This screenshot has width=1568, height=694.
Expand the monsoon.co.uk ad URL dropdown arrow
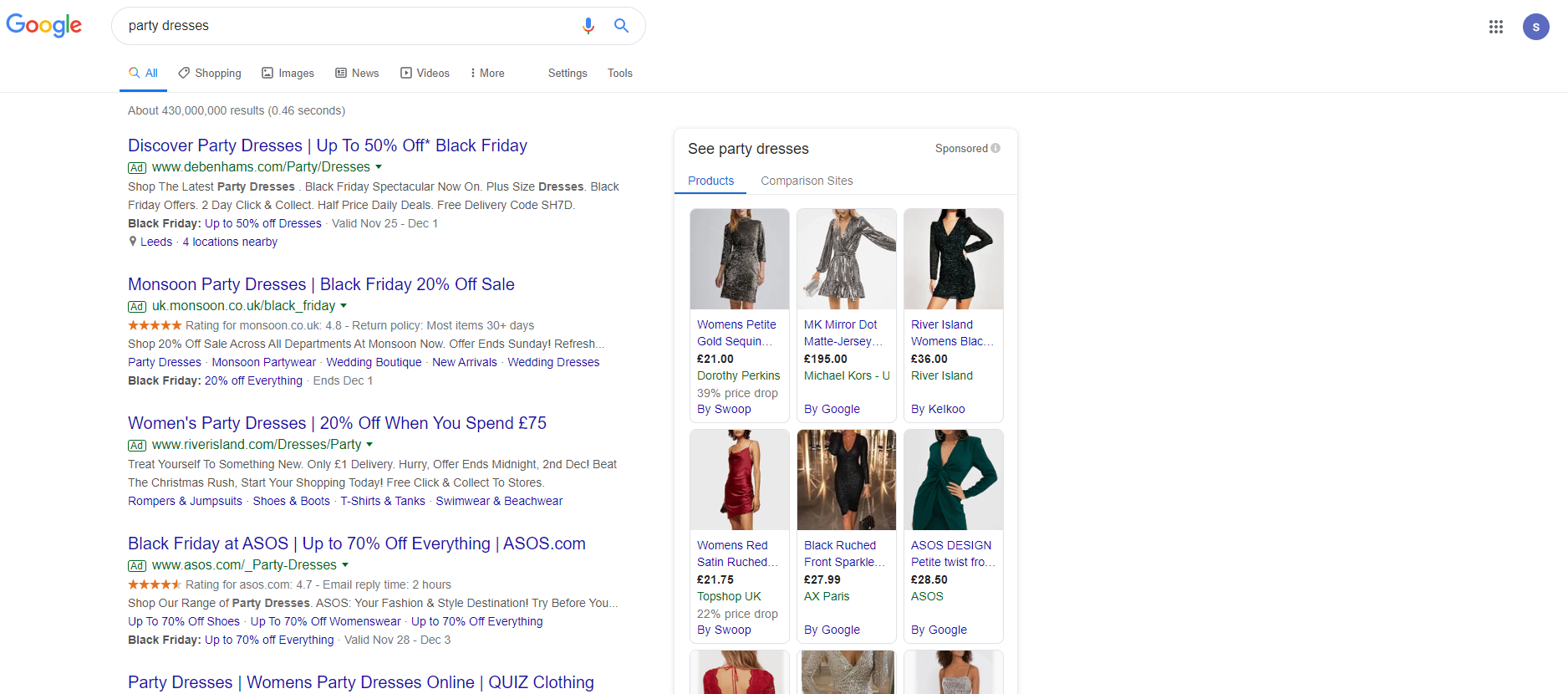[344, 306]
